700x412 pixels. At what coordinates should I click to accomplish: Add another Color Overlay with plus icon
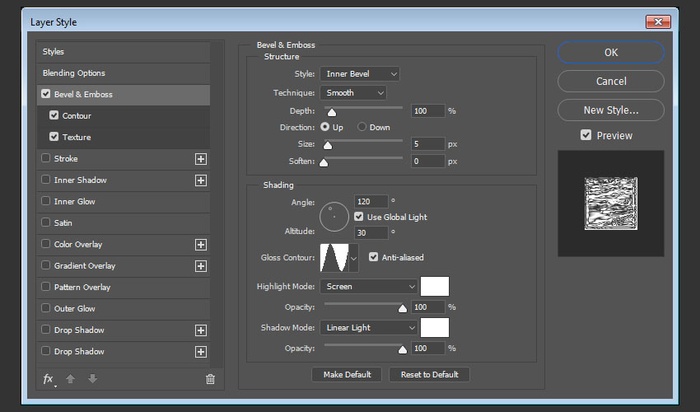point(200,245)
